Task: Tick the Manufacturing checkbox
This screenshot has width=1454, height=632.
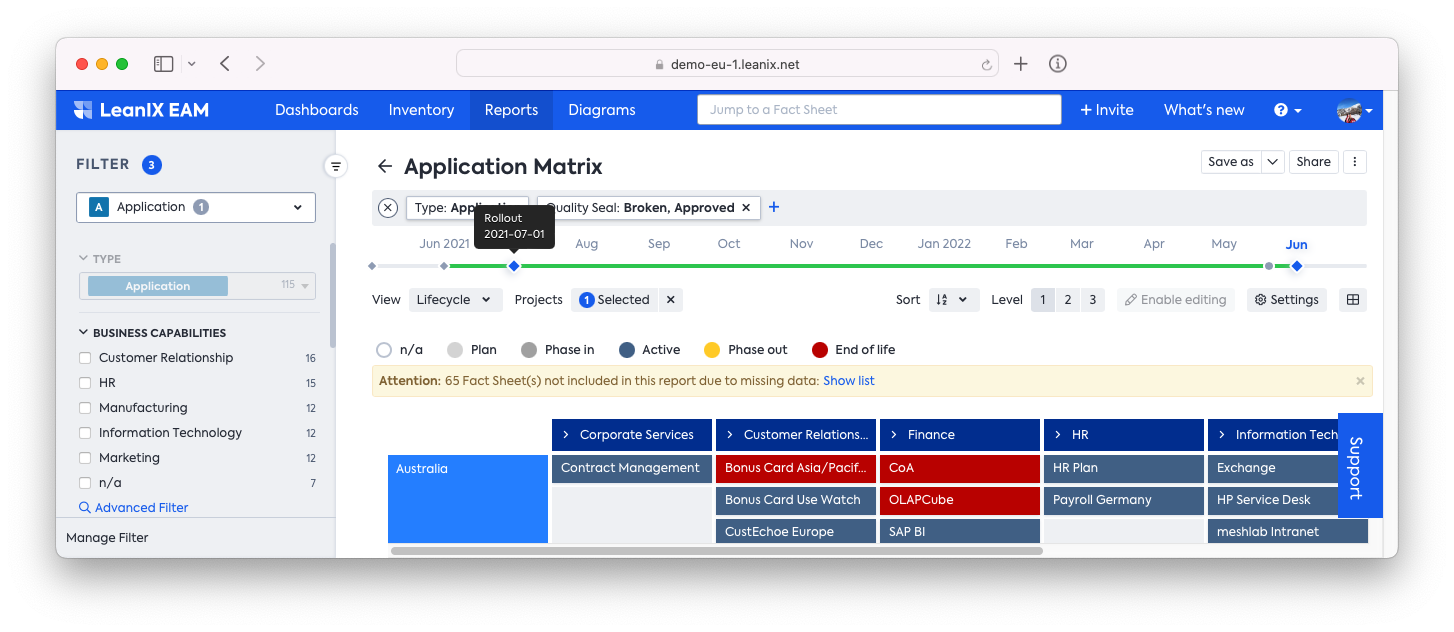Action: (x=85, y=408)
